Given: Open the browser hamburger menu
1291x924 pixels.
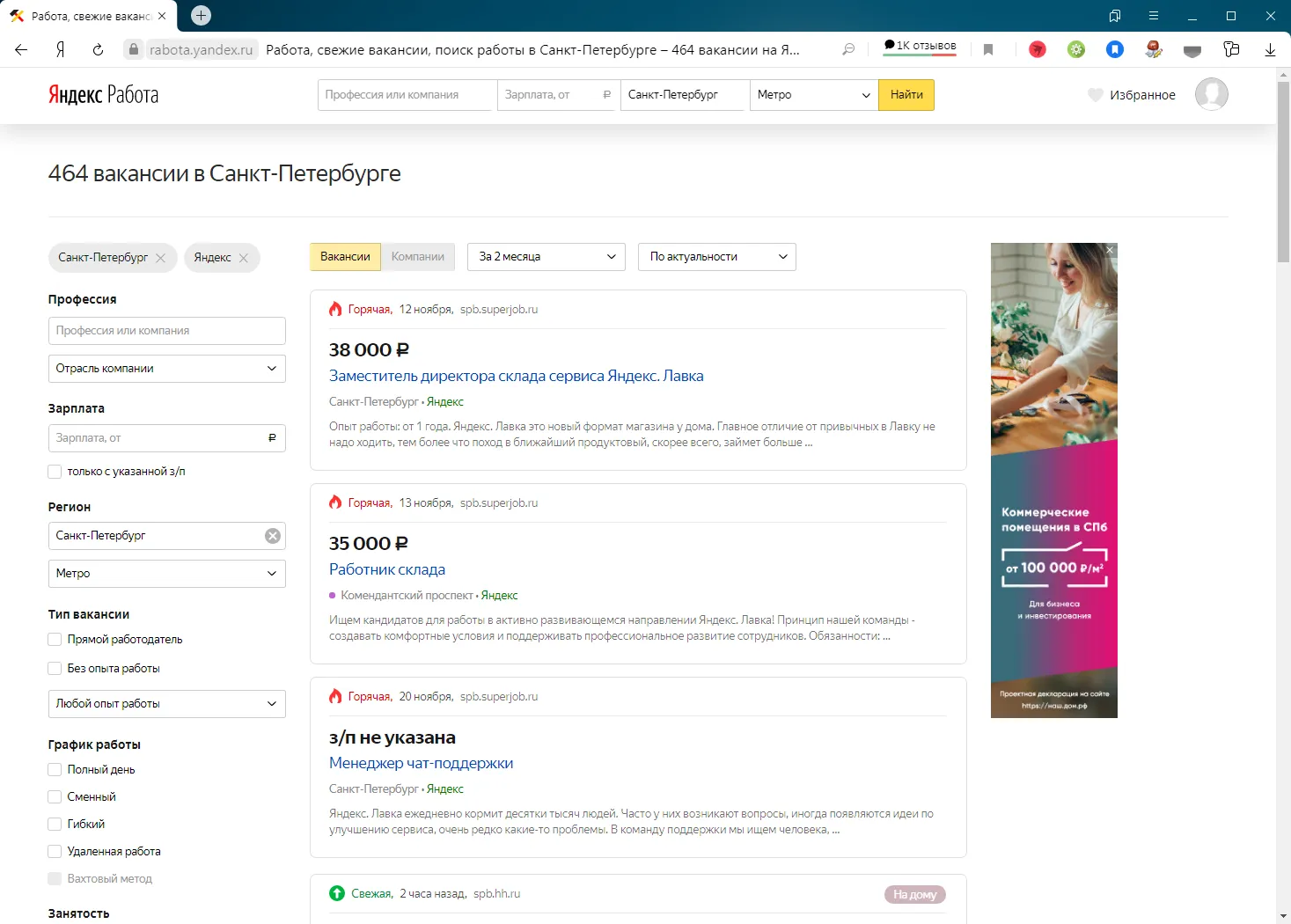Looking at the screenshot, I should tap(1153, 16).
